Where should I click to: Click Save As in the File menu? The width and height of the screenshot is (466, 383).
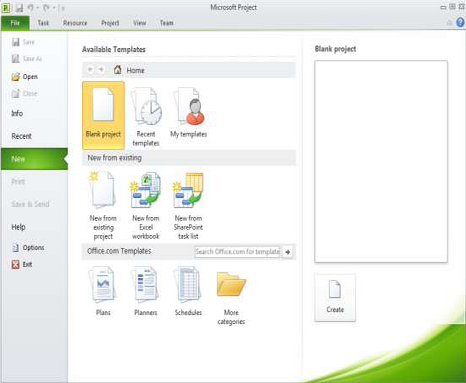tap(27, 59)
